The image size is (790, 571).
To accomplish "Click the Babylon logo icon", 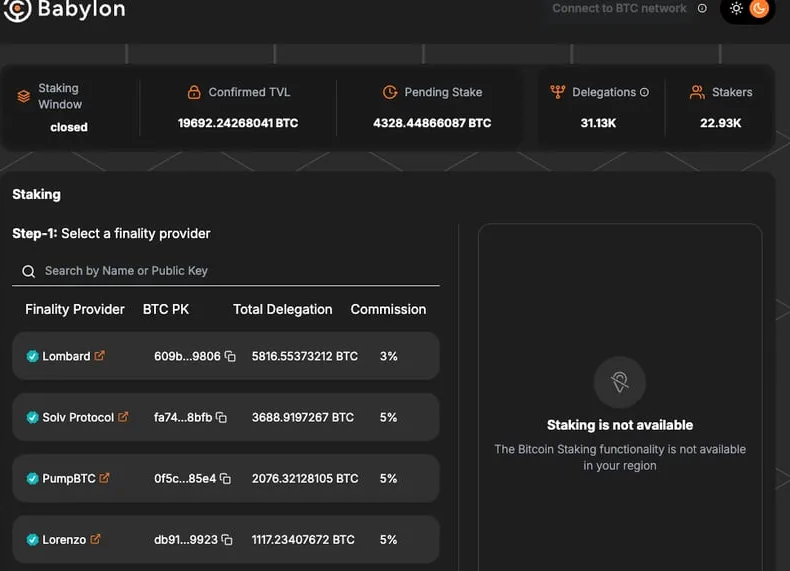I will click(x=17, y=9).
